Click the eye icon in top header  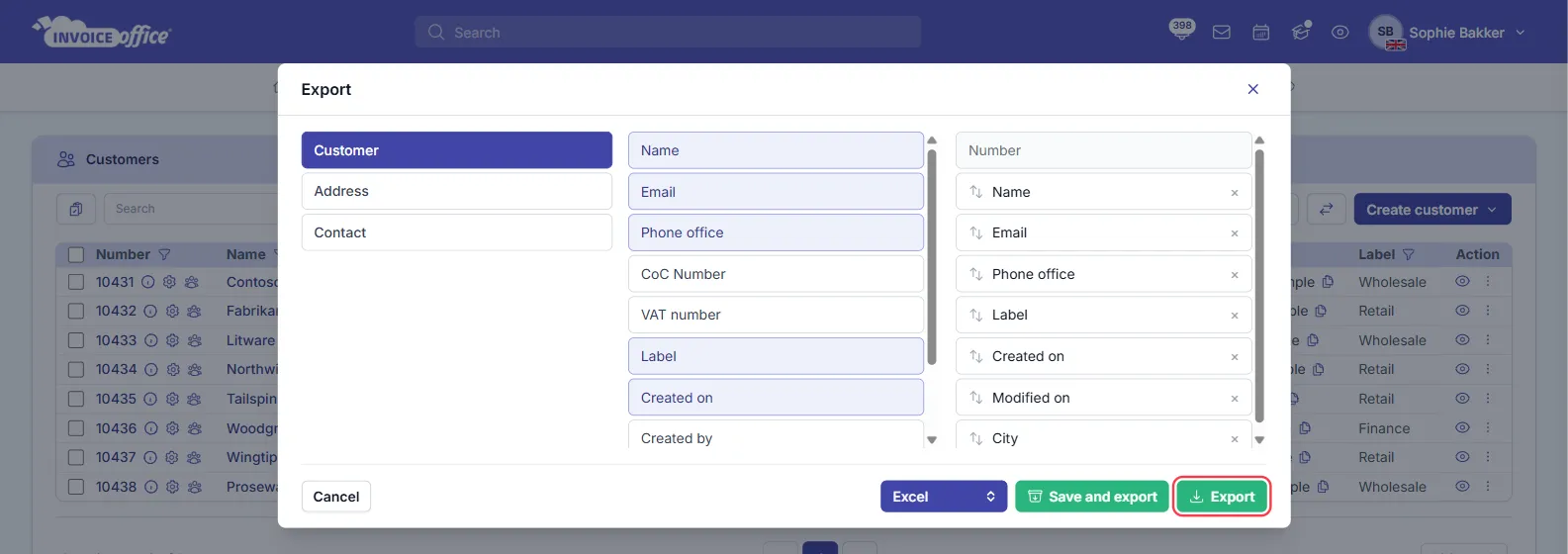pos(1340,33)
